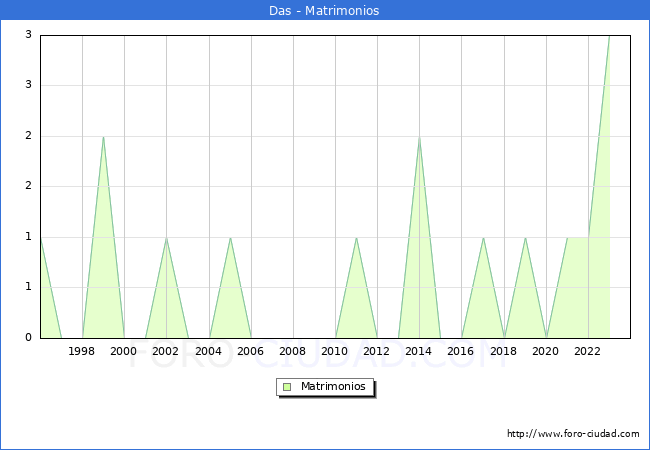Select the 2000 x-axis label
Image resolution: width=650 pixels, height=450 pixels.
[124, 351]
